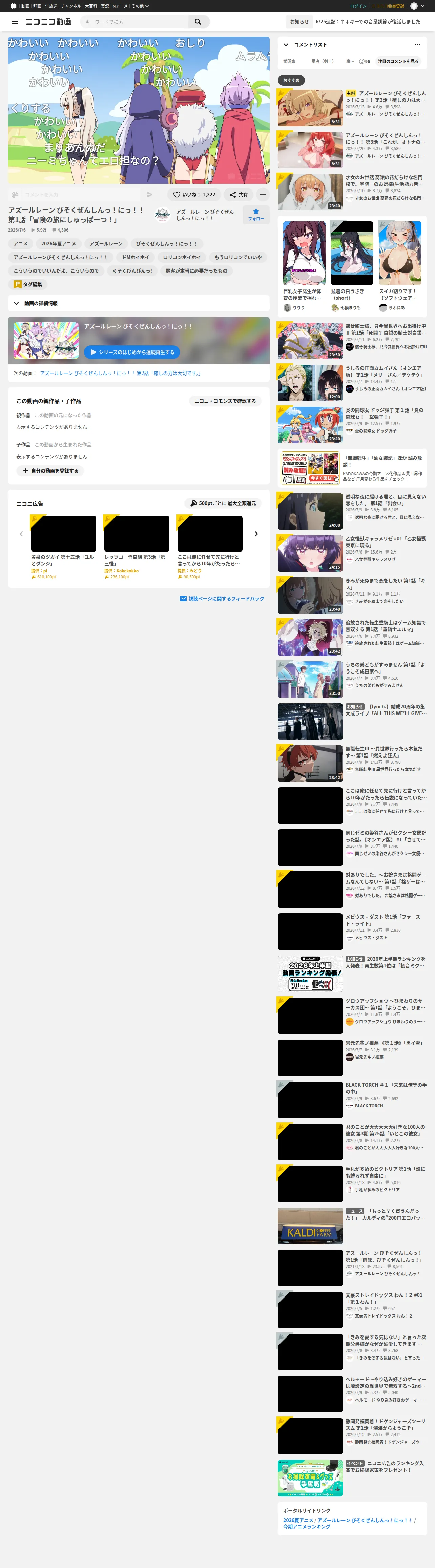This screenshot has width=435, height=1568.
Task: Click the Niconico TV icon in top bar
Action: [x=14, y=6]
